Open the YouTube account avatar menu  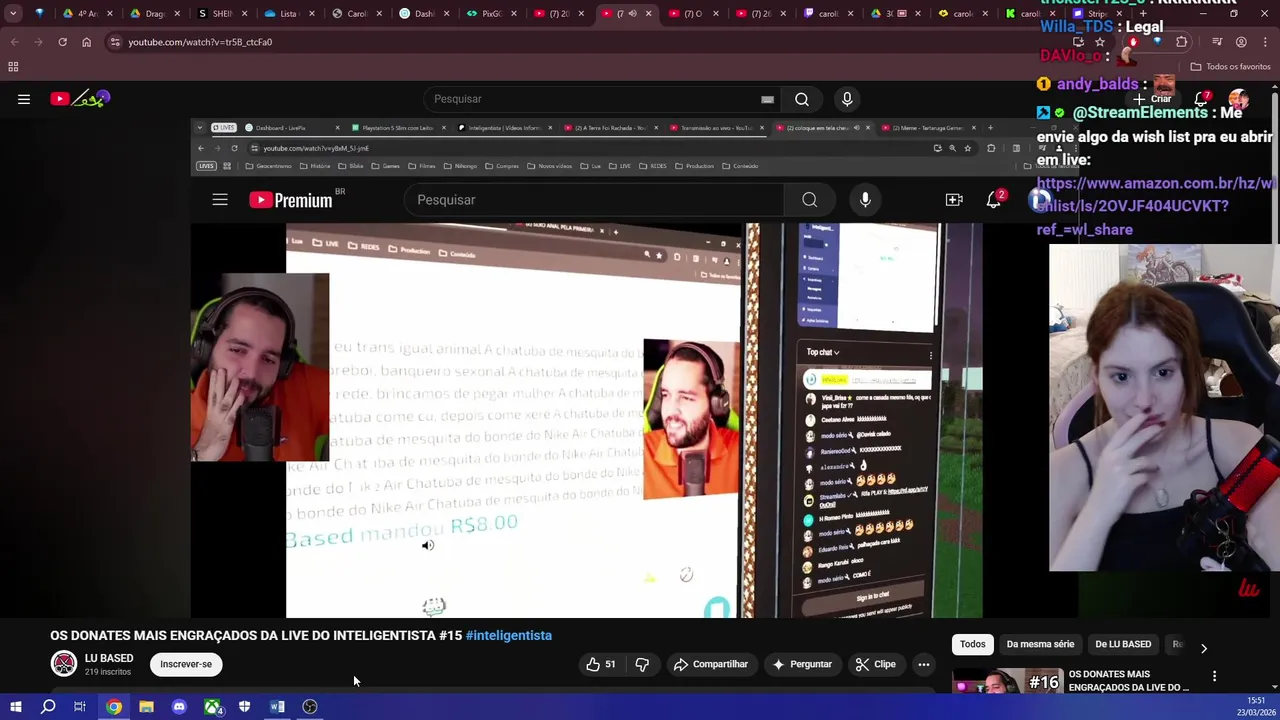pos(1239,99)
